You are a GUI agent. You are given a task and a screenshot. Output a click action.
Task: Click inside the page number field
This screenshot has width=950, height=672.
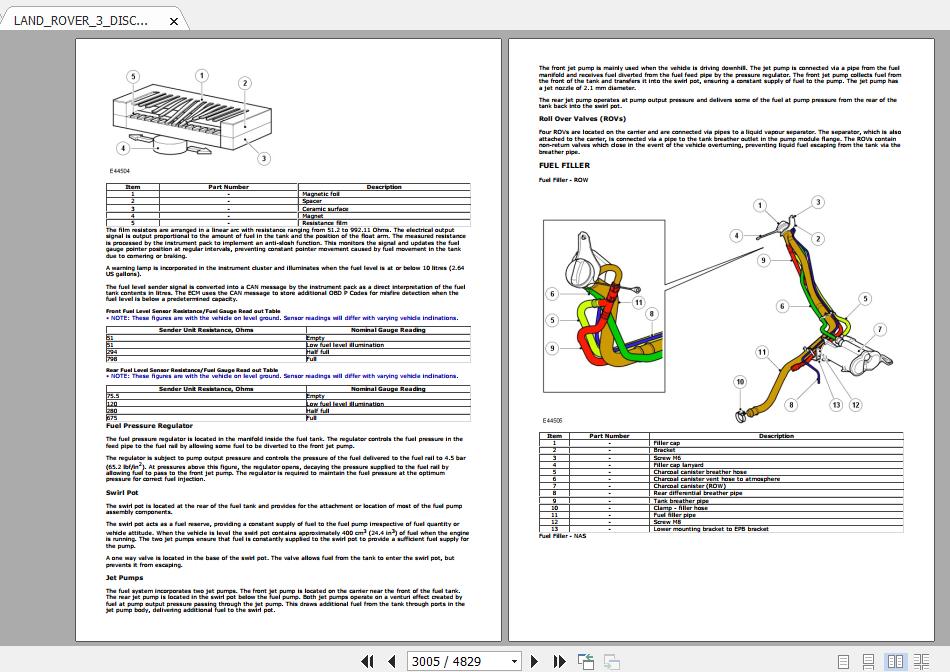pos(450,661)
